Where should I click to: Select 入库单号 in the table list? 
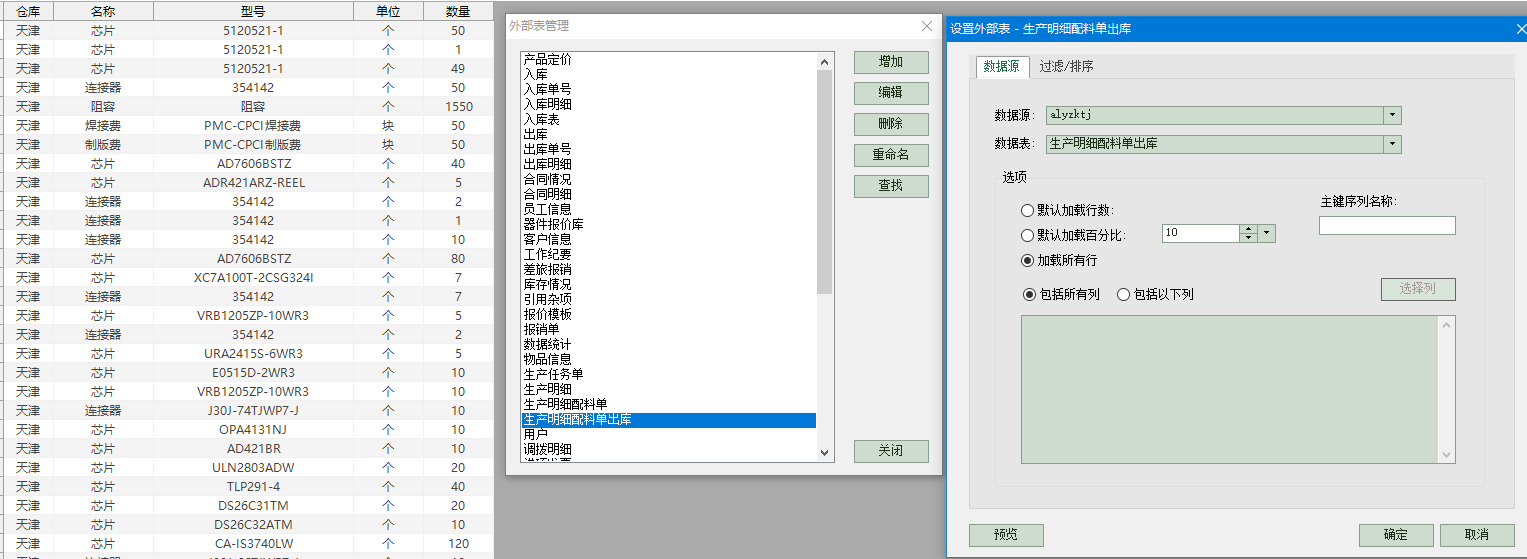click(668, 89)
